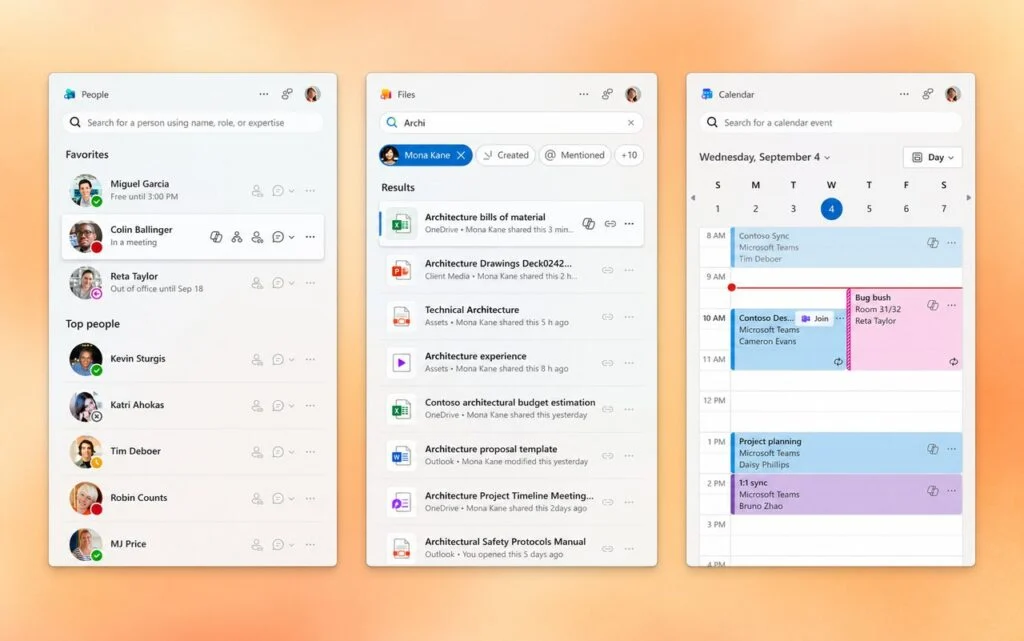Copy link for Architecture bills of material
Image resolution: width=1024 pixels, height=641 pixels.
(x=610, y=224)
